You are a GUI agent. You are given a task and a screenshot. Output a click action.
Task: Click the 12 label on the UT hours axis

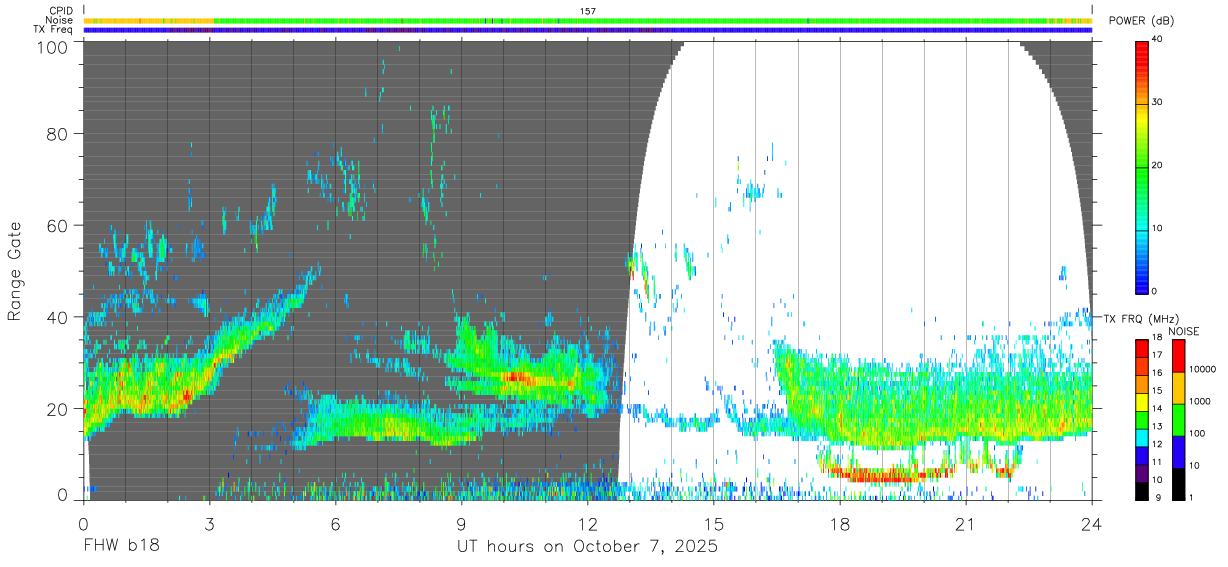click(x=587, y=525)
